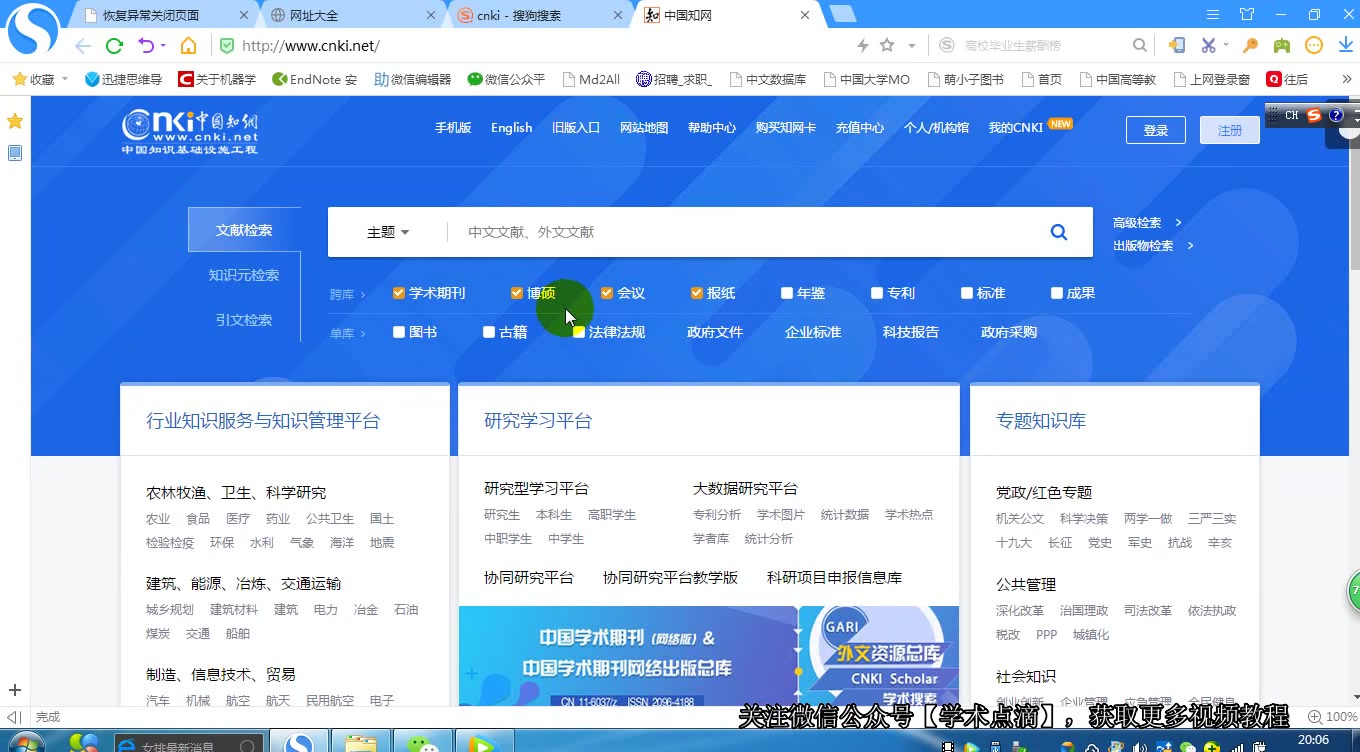Open the favorites star in left sidebar
The height and width of the screenshot is (752, 1360).
[x=15, y=121]
